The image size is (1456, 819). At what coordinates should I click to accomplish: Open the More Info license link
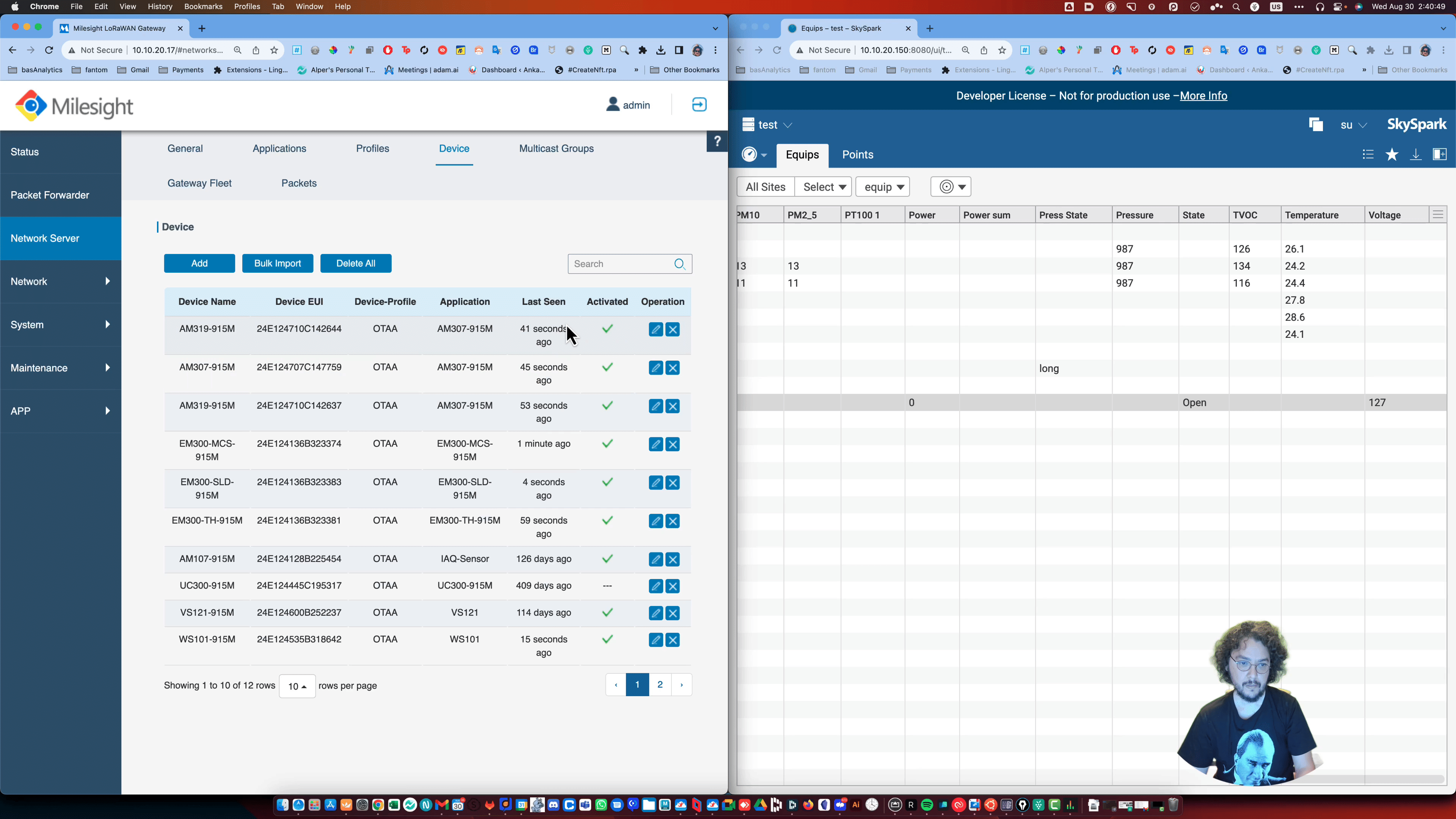(x=1203, y=96)
